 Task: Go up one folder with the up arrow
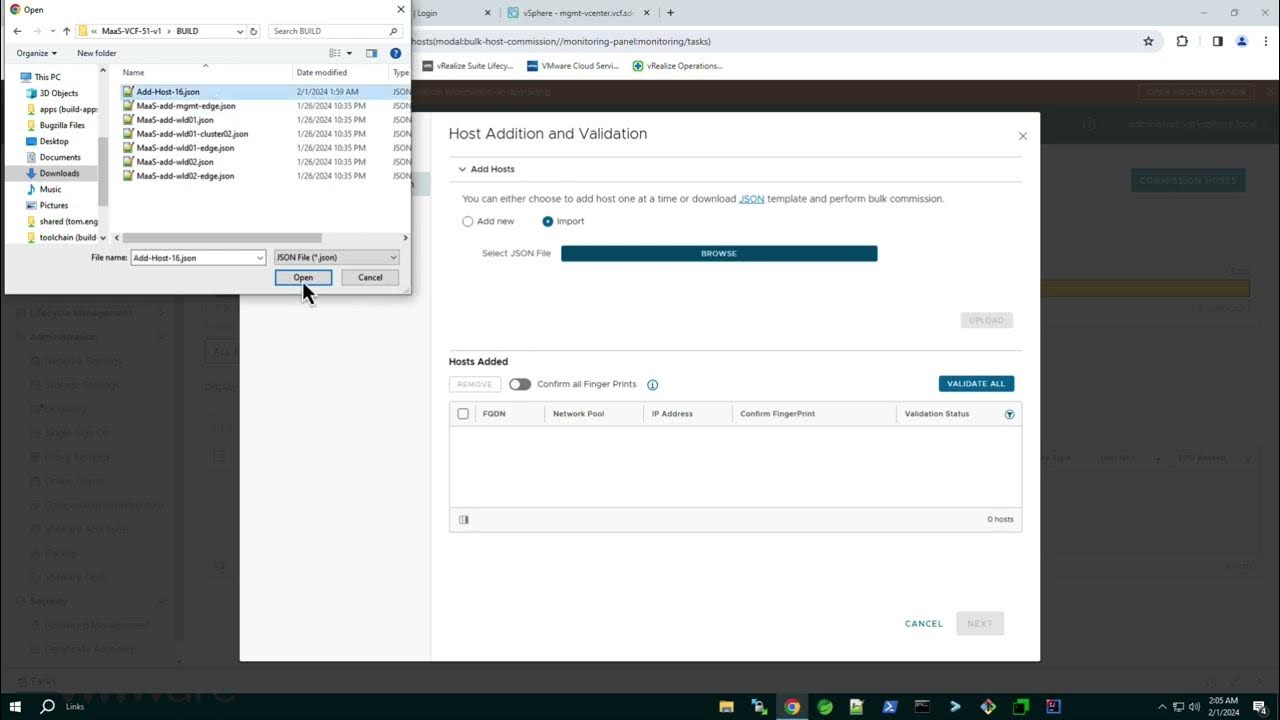(67, 31)
